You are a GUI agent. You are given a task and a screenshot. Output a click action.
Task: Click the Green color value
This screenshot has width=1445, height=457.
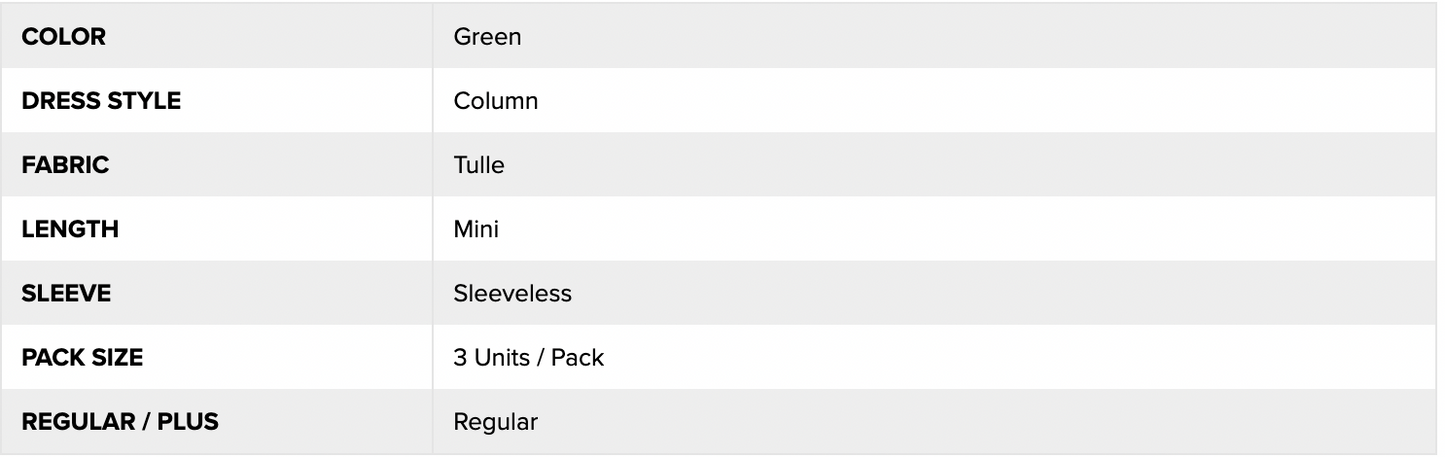[487, 37]
